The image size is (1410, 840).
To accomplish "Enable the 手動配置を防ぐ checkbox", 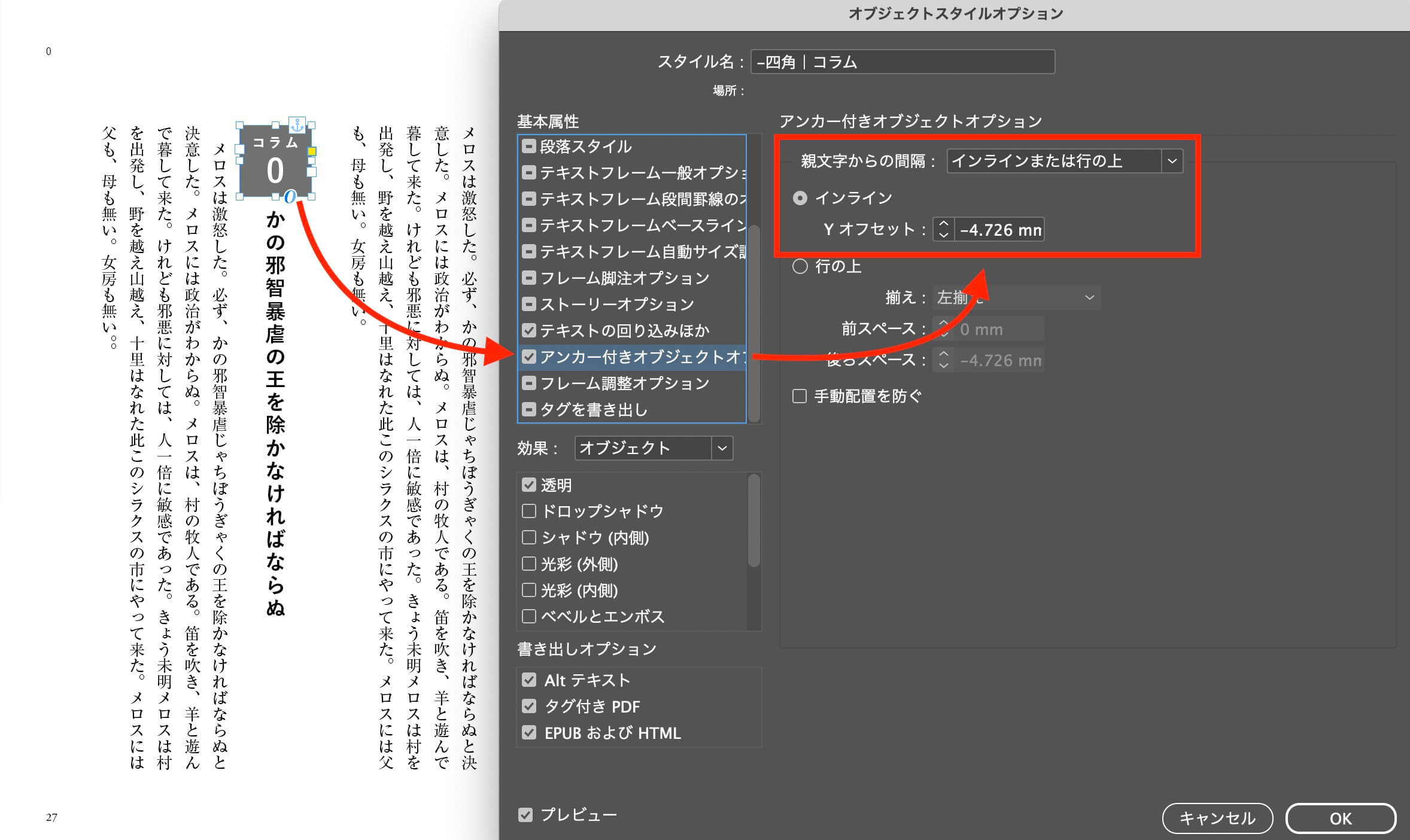I will pos(800,396).
